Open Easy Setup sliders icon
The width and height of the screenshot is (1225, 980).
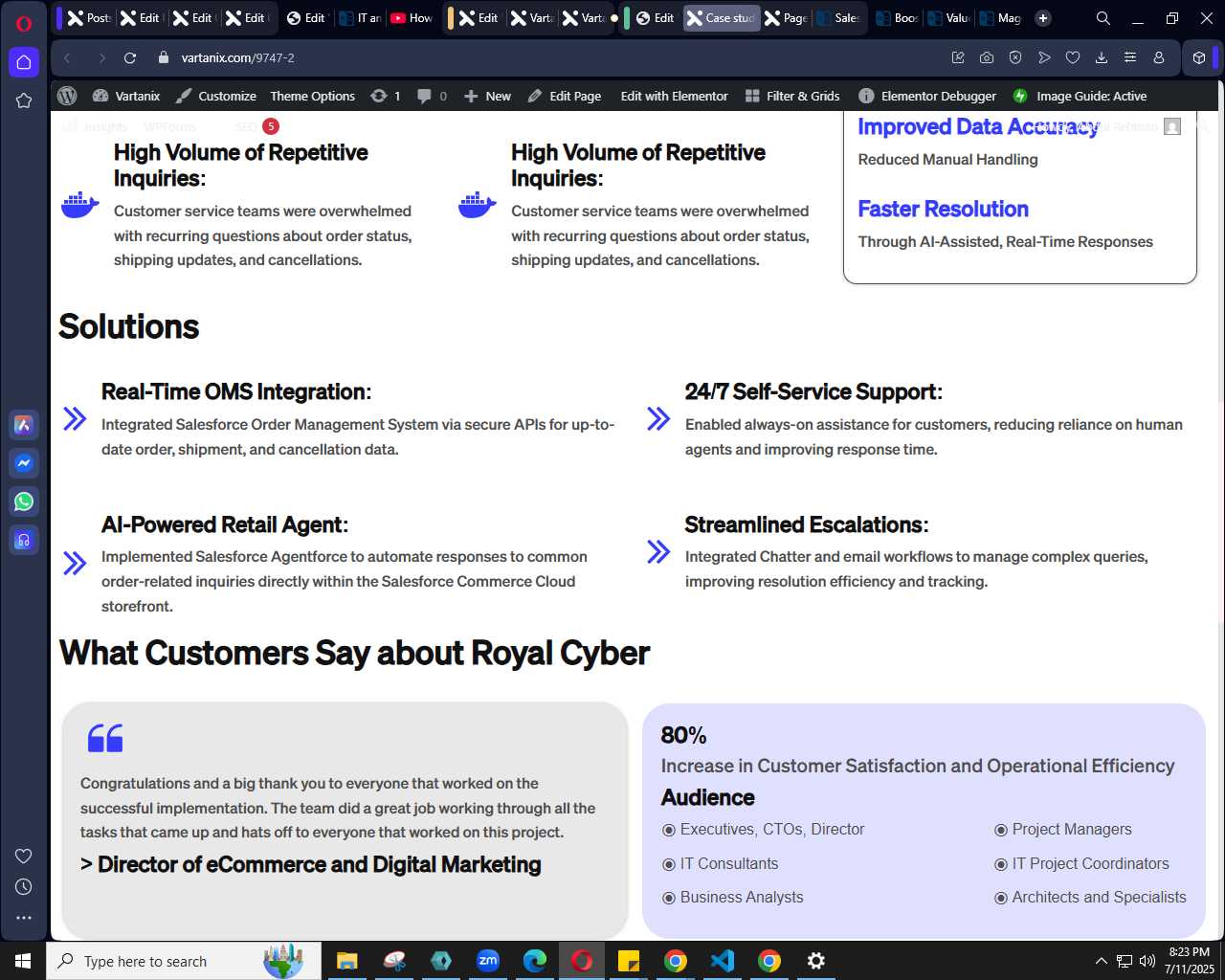pos(1130,57)
